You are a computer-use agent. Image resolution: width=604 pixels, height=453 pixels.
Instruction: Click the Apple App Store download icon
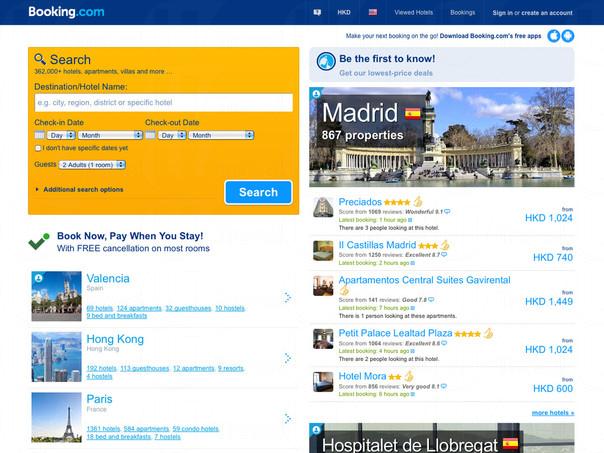(553, 36)
